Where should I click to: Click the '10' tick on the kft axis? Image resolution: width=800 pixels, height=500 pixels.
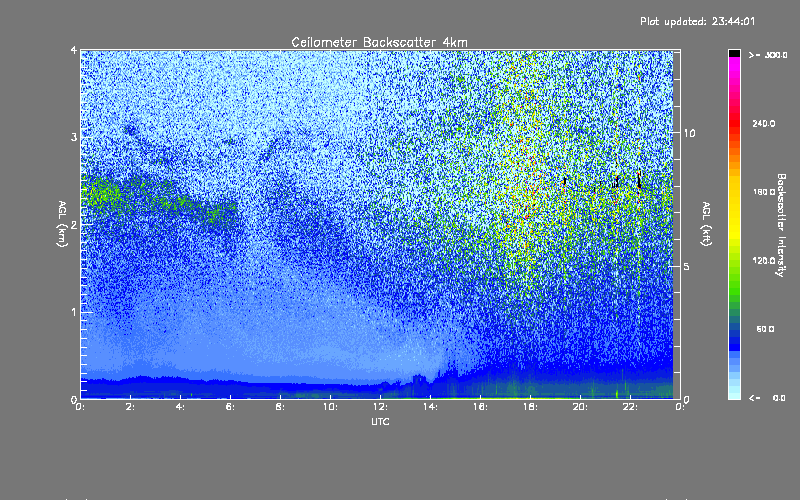[x=689, y=133]
